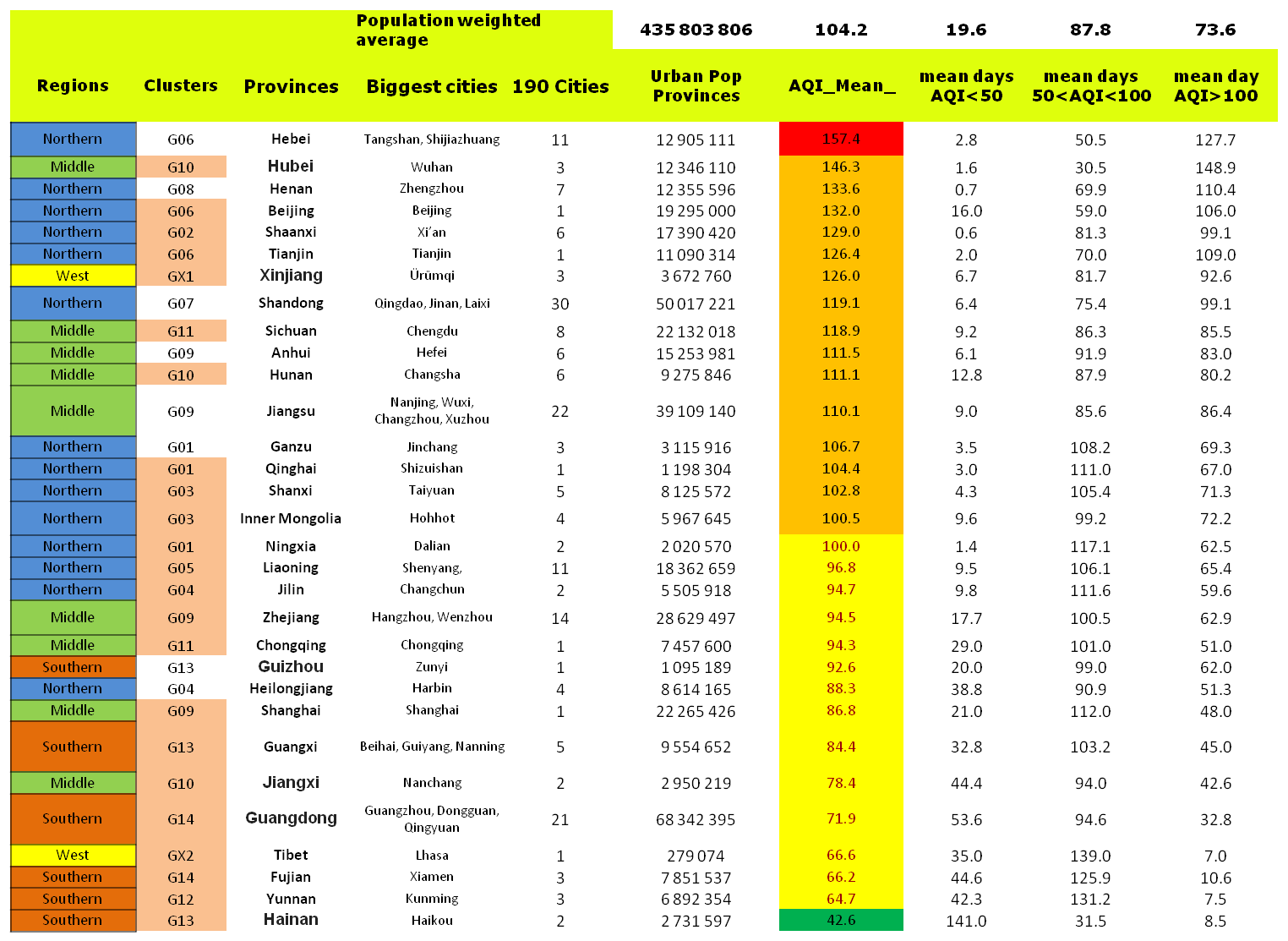Click Tibet's 139.0 mean days value

[1091, 856]
